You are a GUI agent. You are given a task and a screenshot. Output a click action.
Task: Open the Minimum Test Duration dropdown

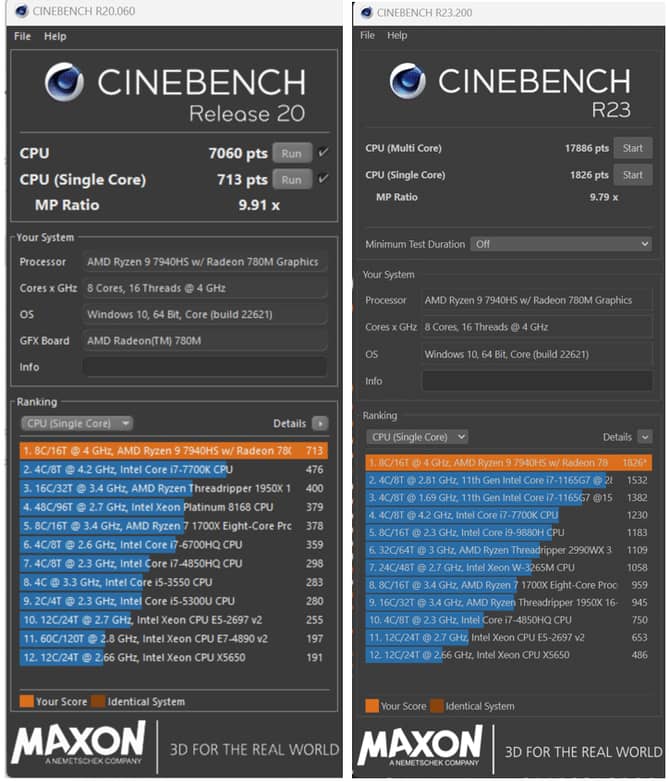[x=561, y=244]
